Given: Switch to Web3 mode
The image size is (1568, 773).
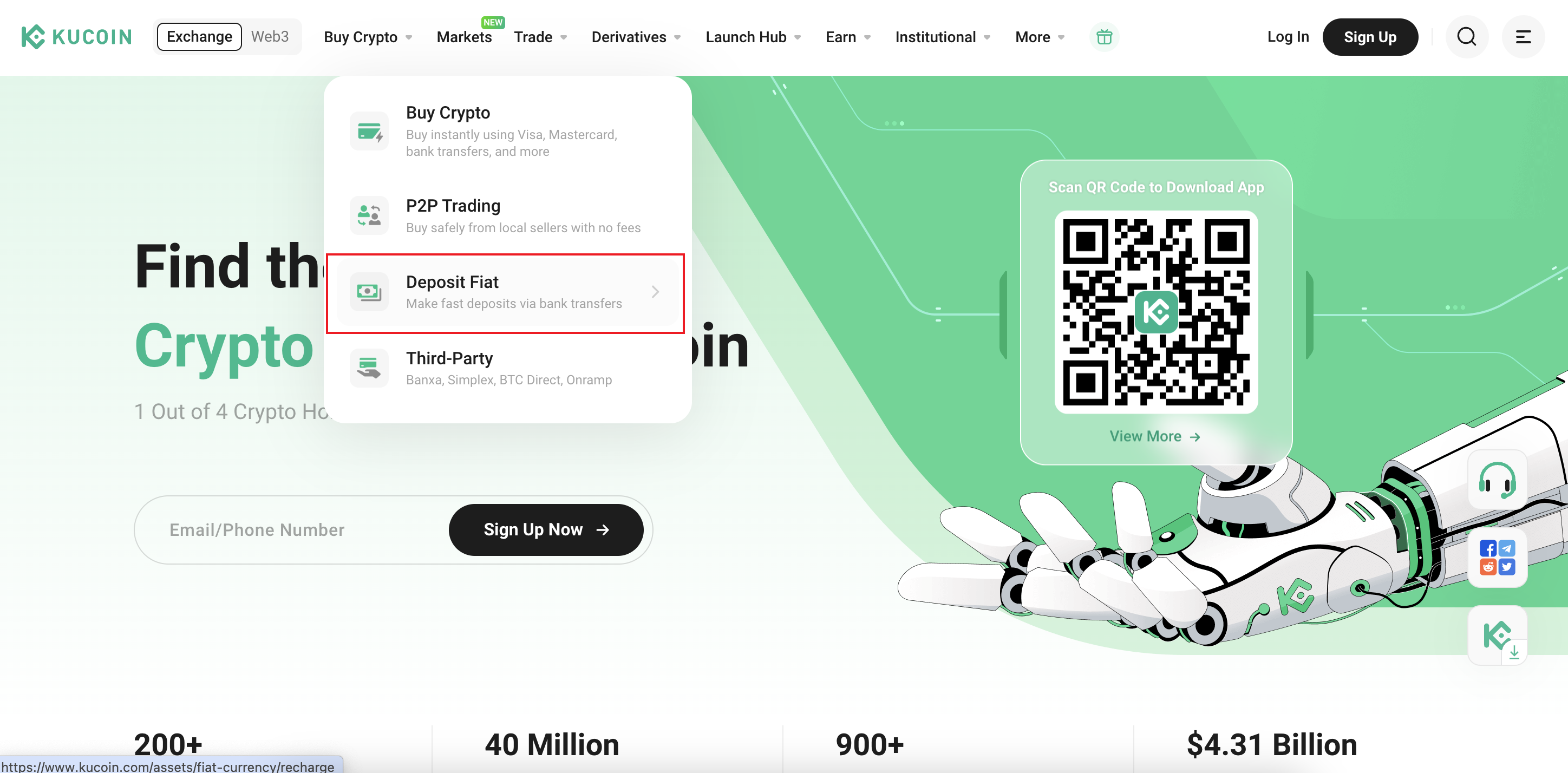Looking at the screenshot, I should [x=270, y=36].
